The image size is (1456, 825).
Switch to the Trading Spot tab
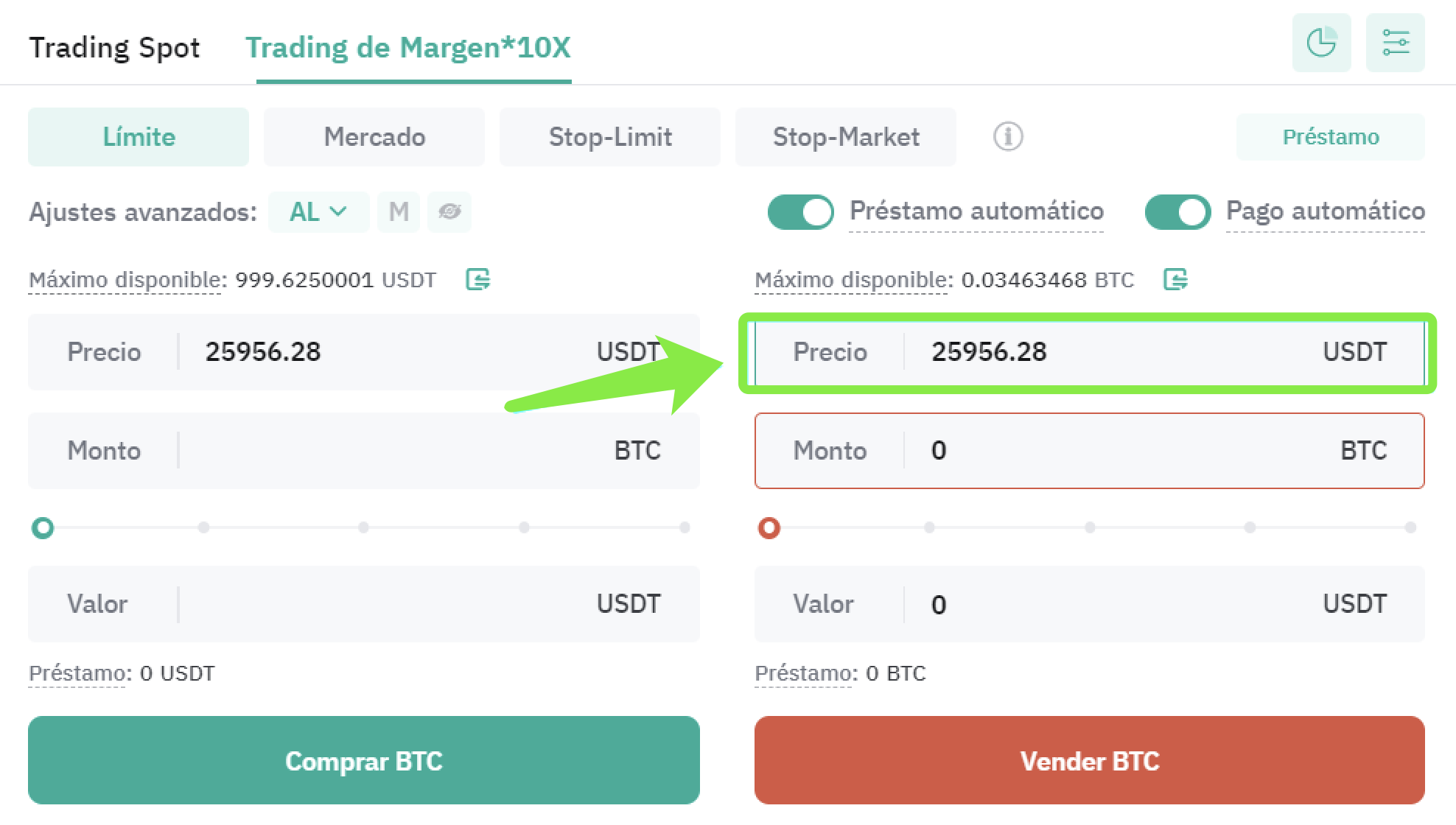[x=114, y=47]
